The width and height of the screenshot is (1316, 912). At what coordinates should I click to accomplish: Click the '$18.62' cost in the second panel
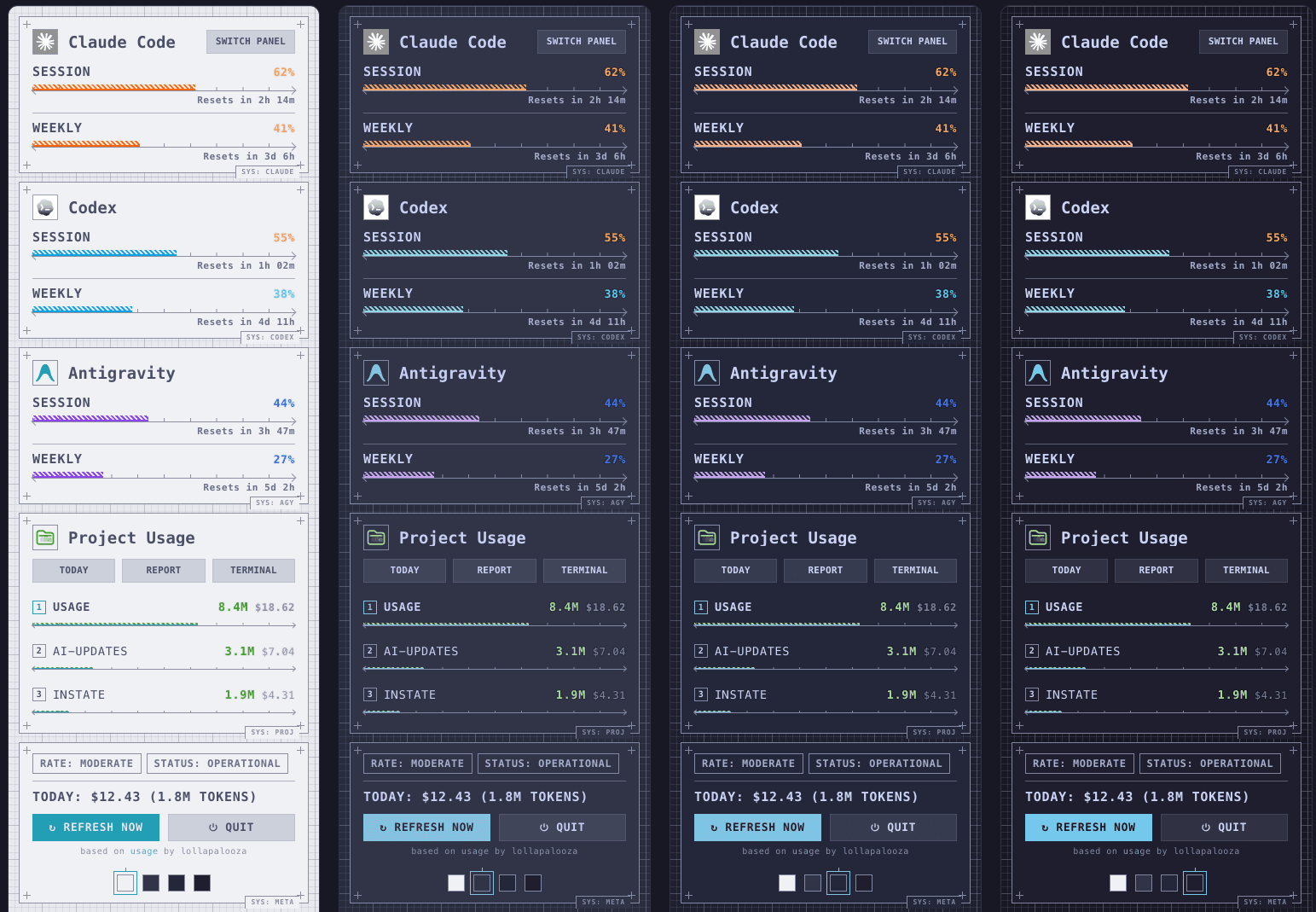[x=606, y=607]
